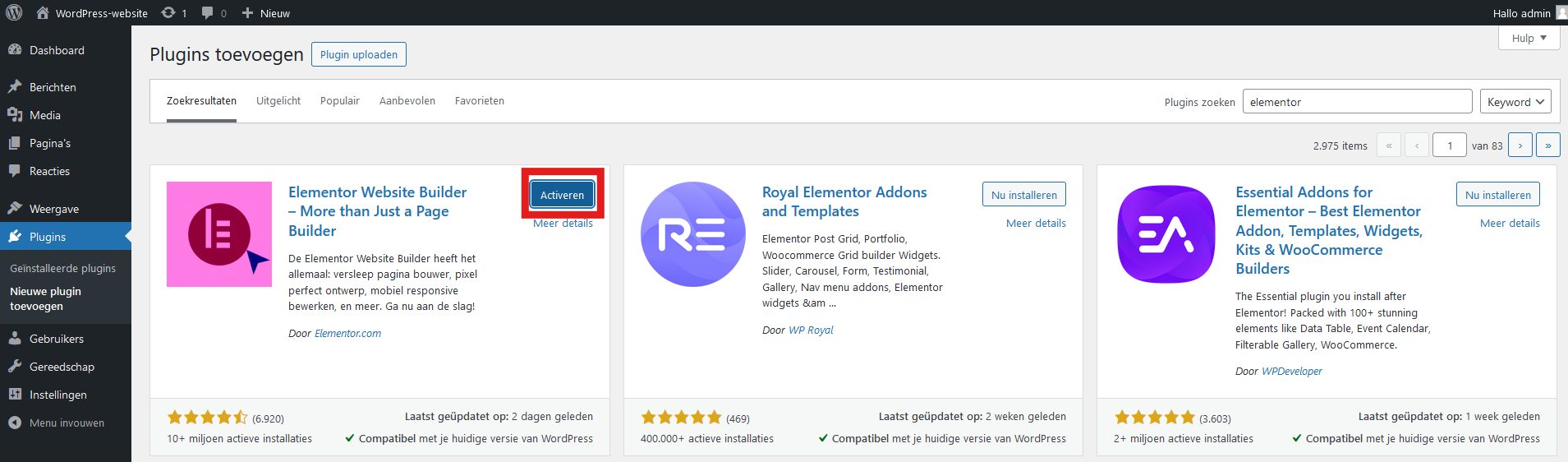Open Royal Elementor Addons and Templates title

pos(844,201)
